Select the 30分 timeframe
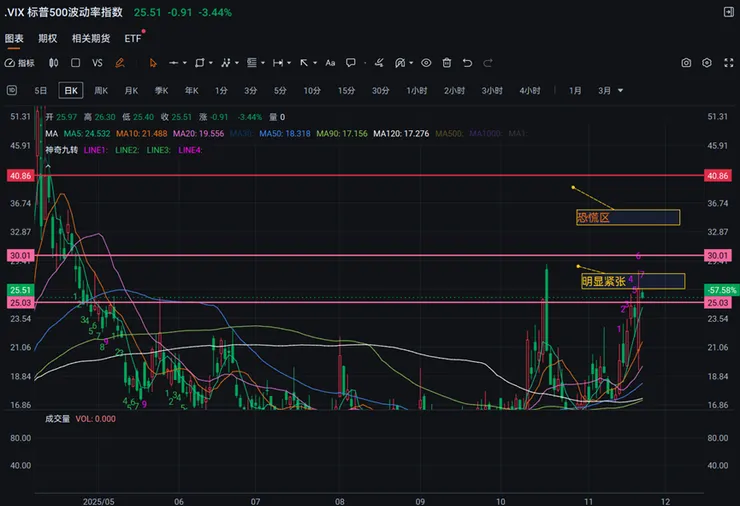Viewport: 740px width, 506px height. (x=380, y=90)
